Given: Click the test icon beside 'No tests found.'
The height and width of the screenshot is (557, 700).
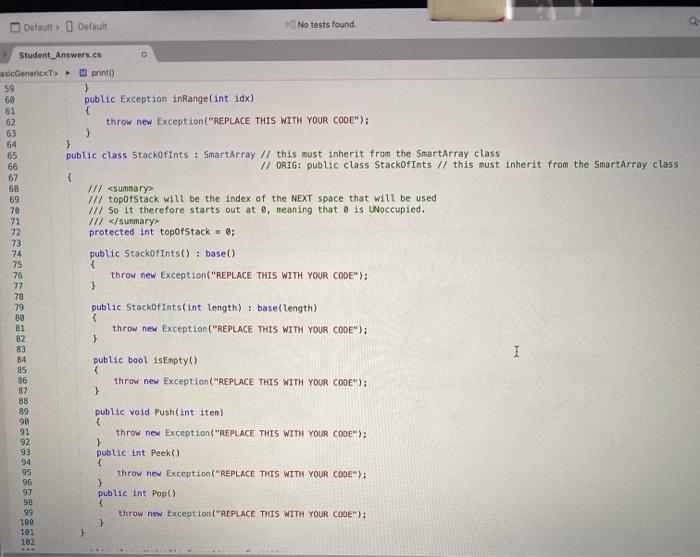Looking at the screenshot, I should tap(290, 24).
